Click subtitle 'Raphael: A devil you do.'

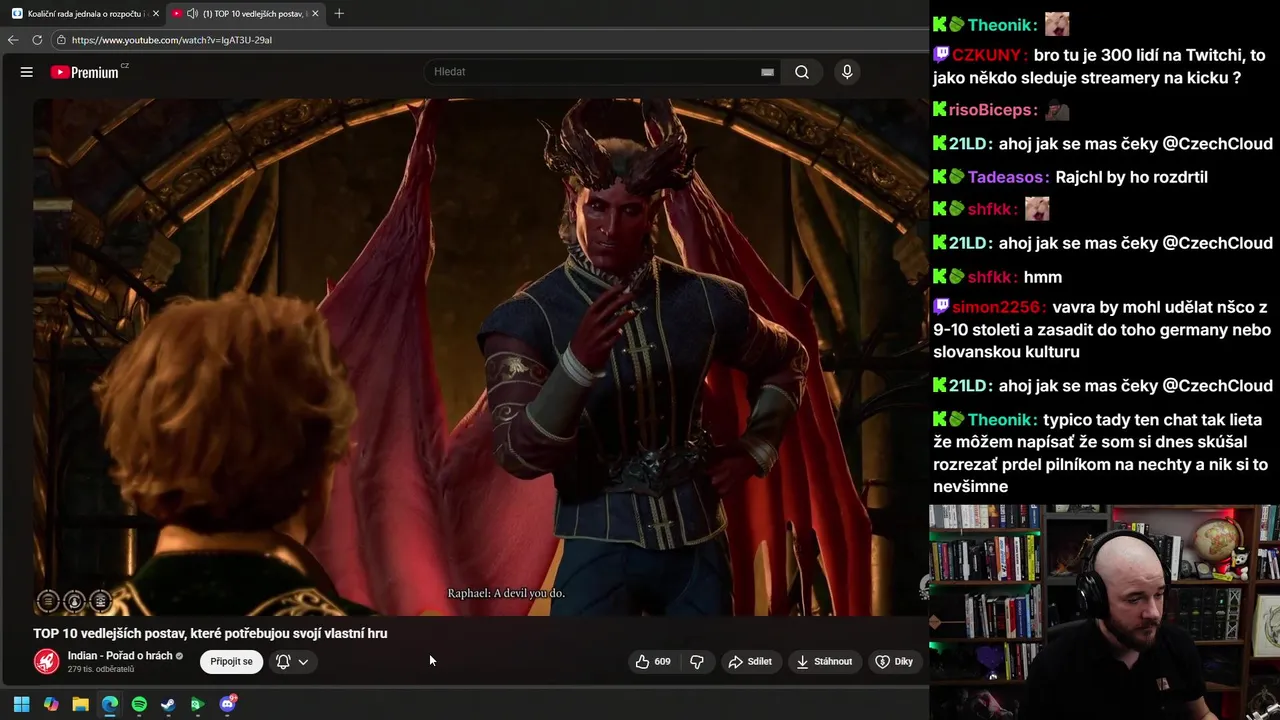[506, 593]
